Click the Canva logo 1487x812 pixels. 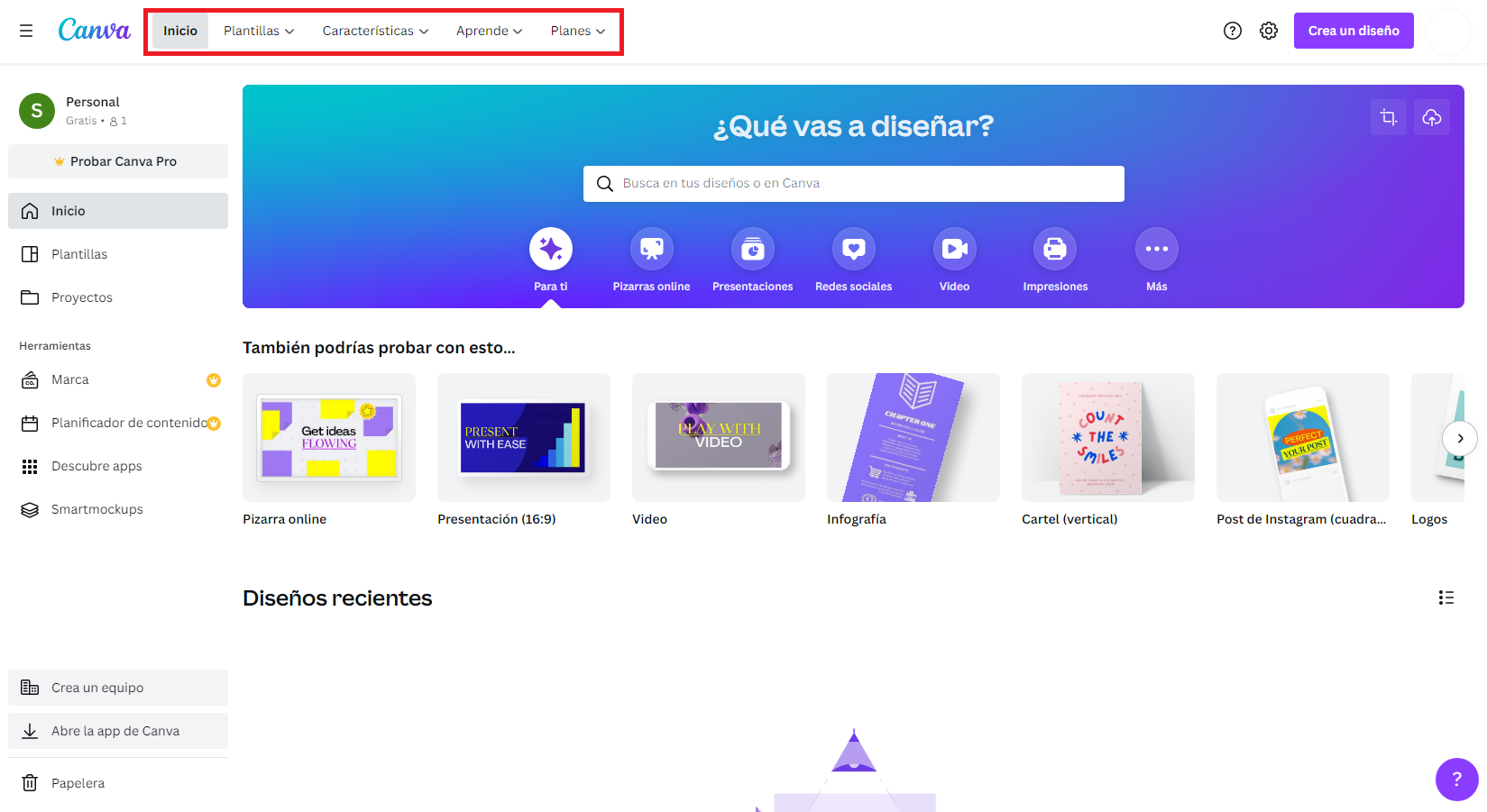[x=95, y=31]
